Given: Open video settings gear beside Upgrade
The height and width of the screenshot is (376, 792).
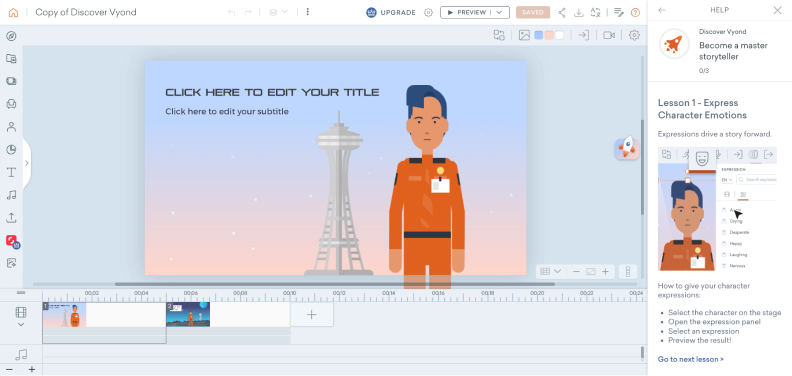Looking at the screenshot, I should coord(428,12).
